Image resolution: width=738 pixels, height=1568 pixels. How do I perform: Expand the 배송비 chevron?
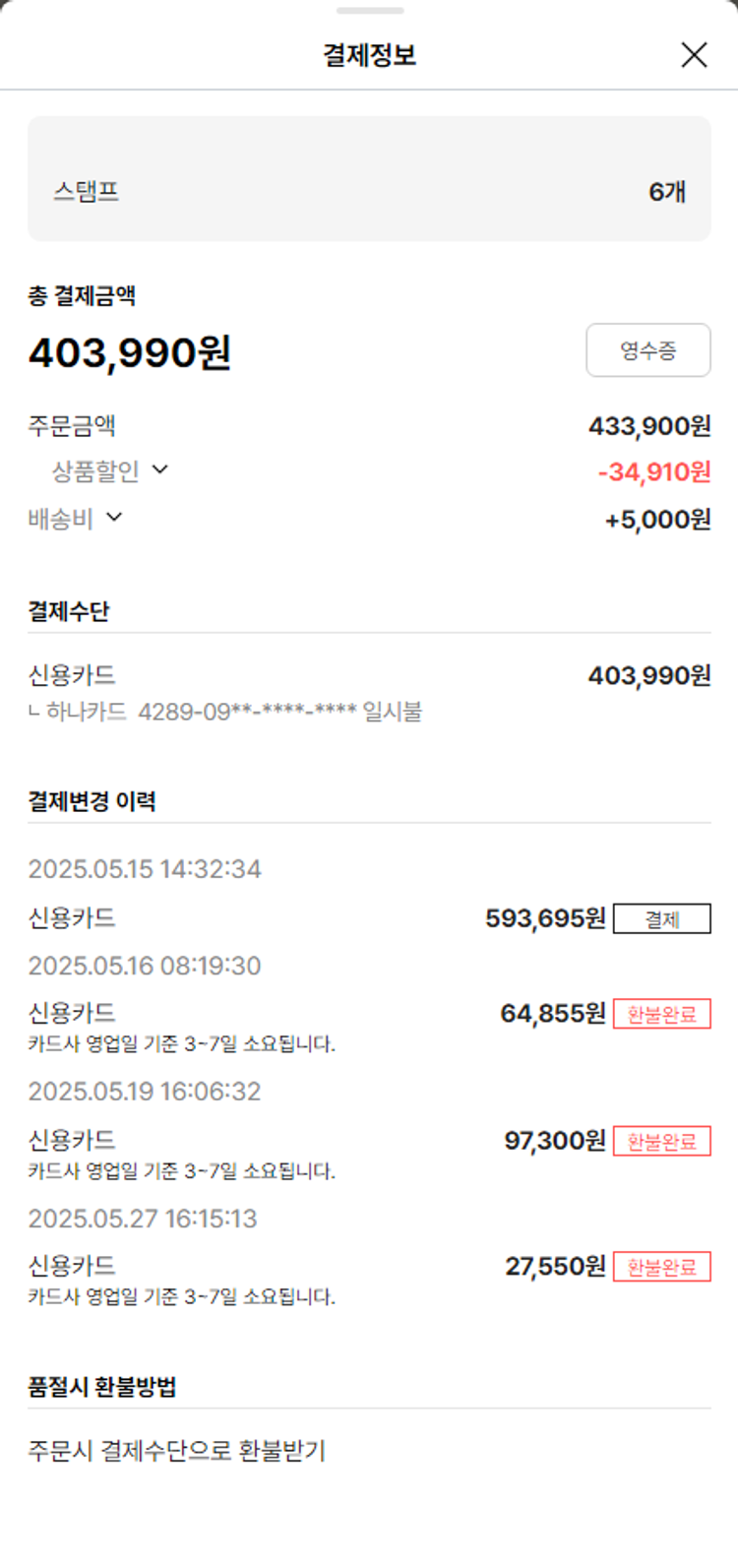pos(114,517)
